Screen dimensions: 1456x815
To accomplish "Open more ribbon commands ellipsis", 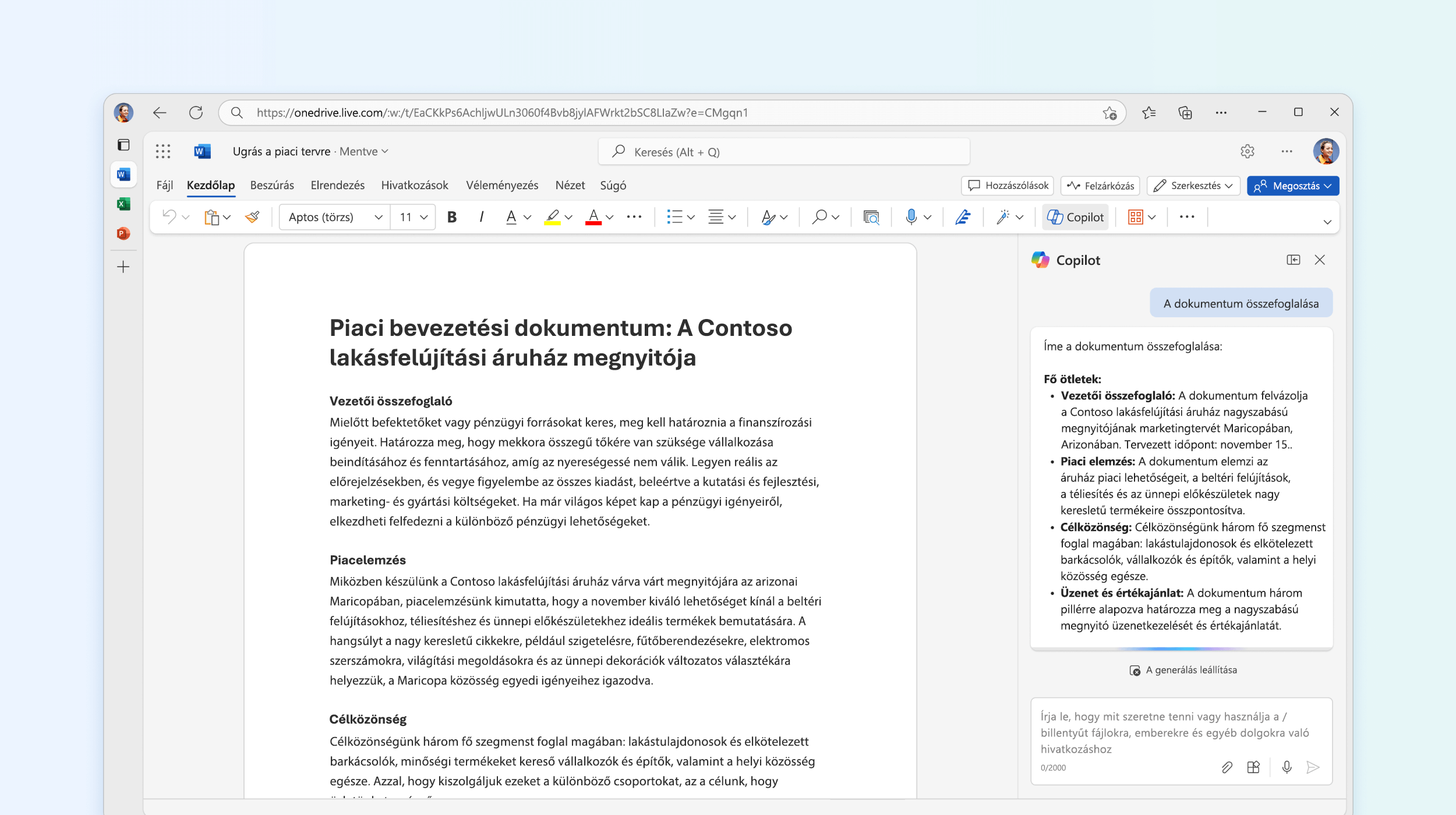I will click(1187, 217).
